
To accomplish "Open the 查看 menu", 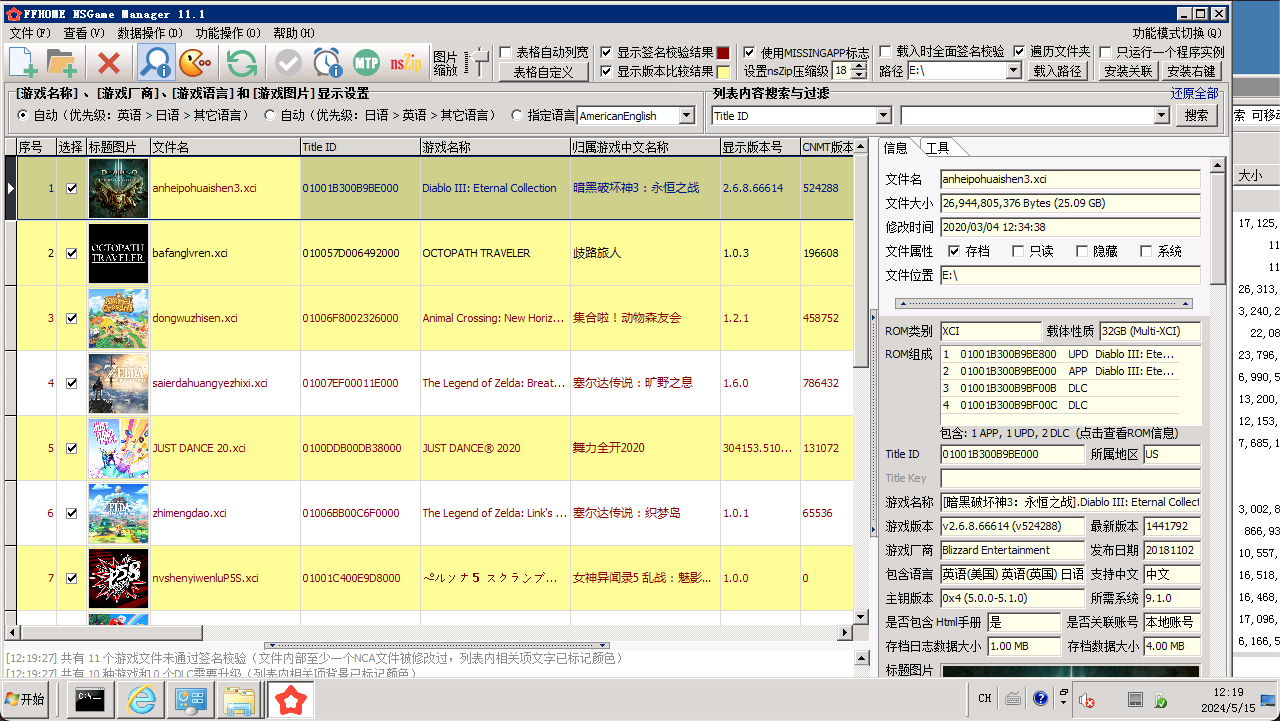I will point(84,33).
